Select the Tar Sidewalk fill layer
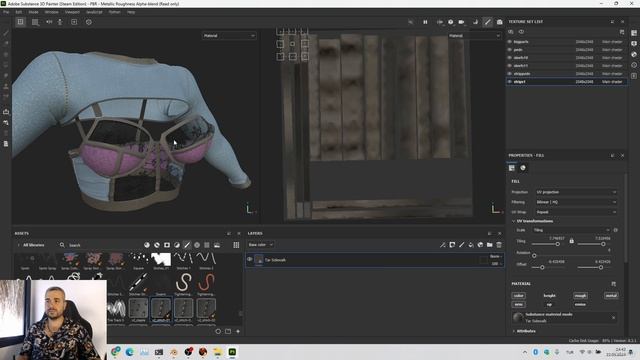 [x=374, y=260]
